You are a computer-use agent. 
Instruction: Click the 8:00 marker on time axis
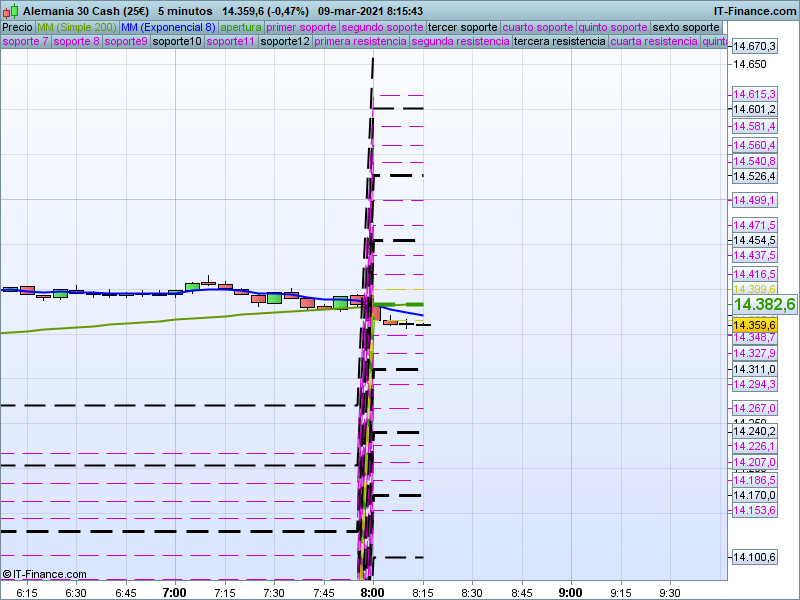tap(373, 592)
